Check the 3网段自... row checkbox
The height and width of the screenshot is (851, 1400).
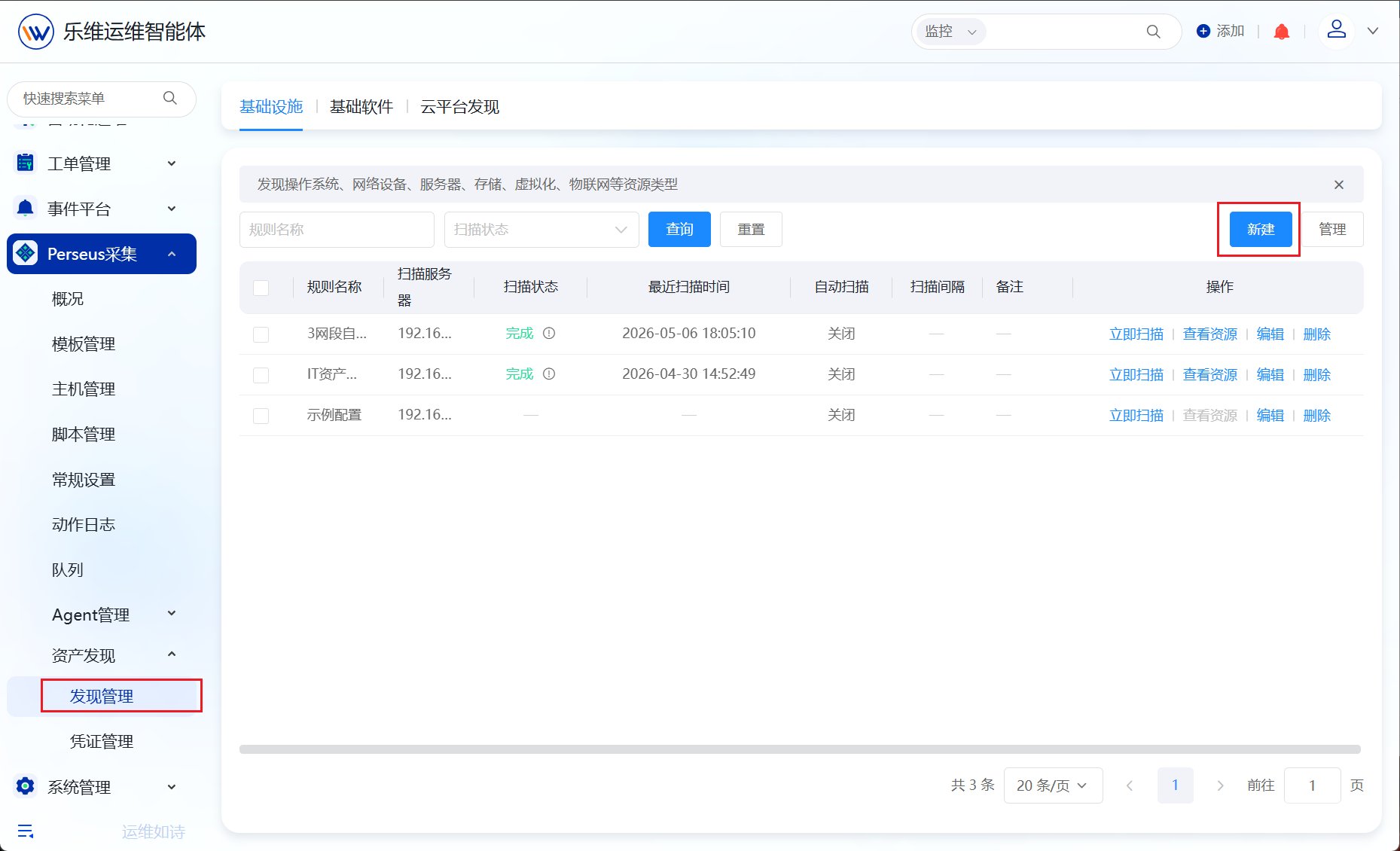tap(261, 334)
